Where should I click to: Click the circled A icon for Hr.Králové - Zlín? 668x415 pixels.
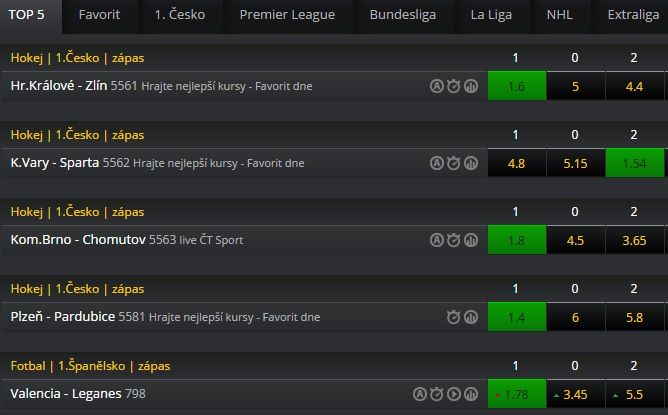click(437, 86)
